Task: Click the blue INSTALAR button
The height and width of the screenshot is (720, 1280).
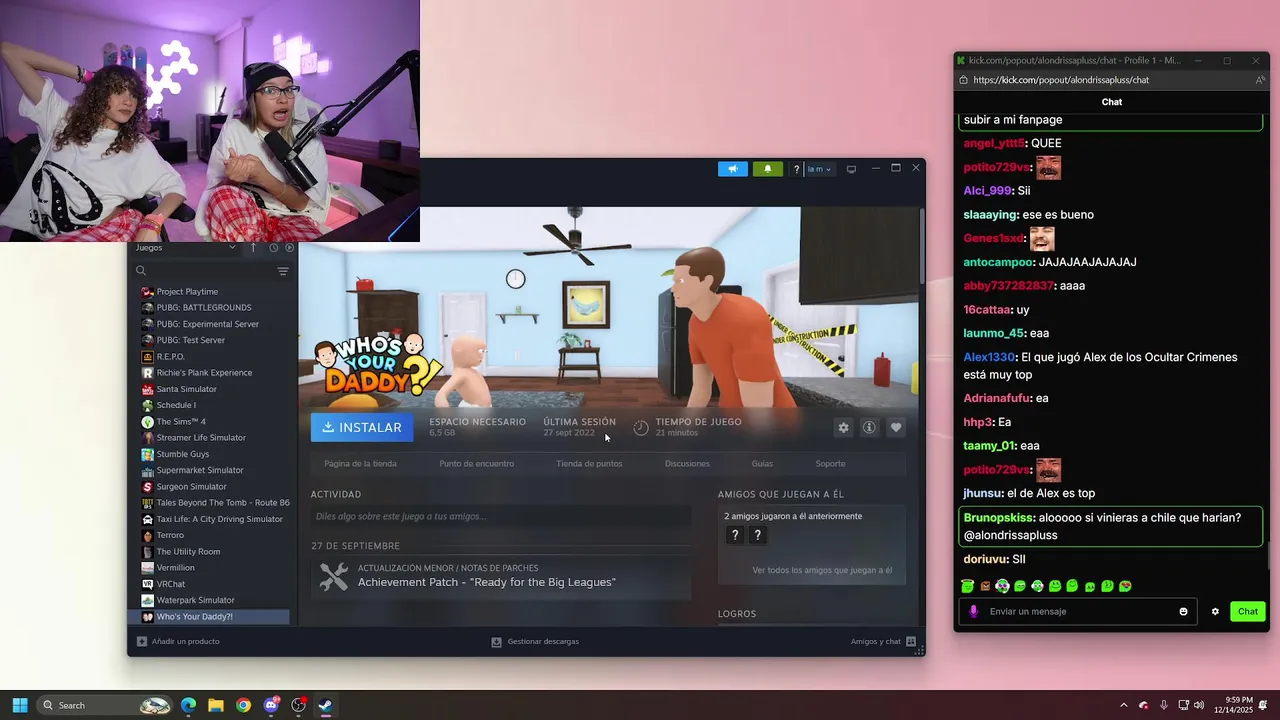Action: (x=362, y=427)
